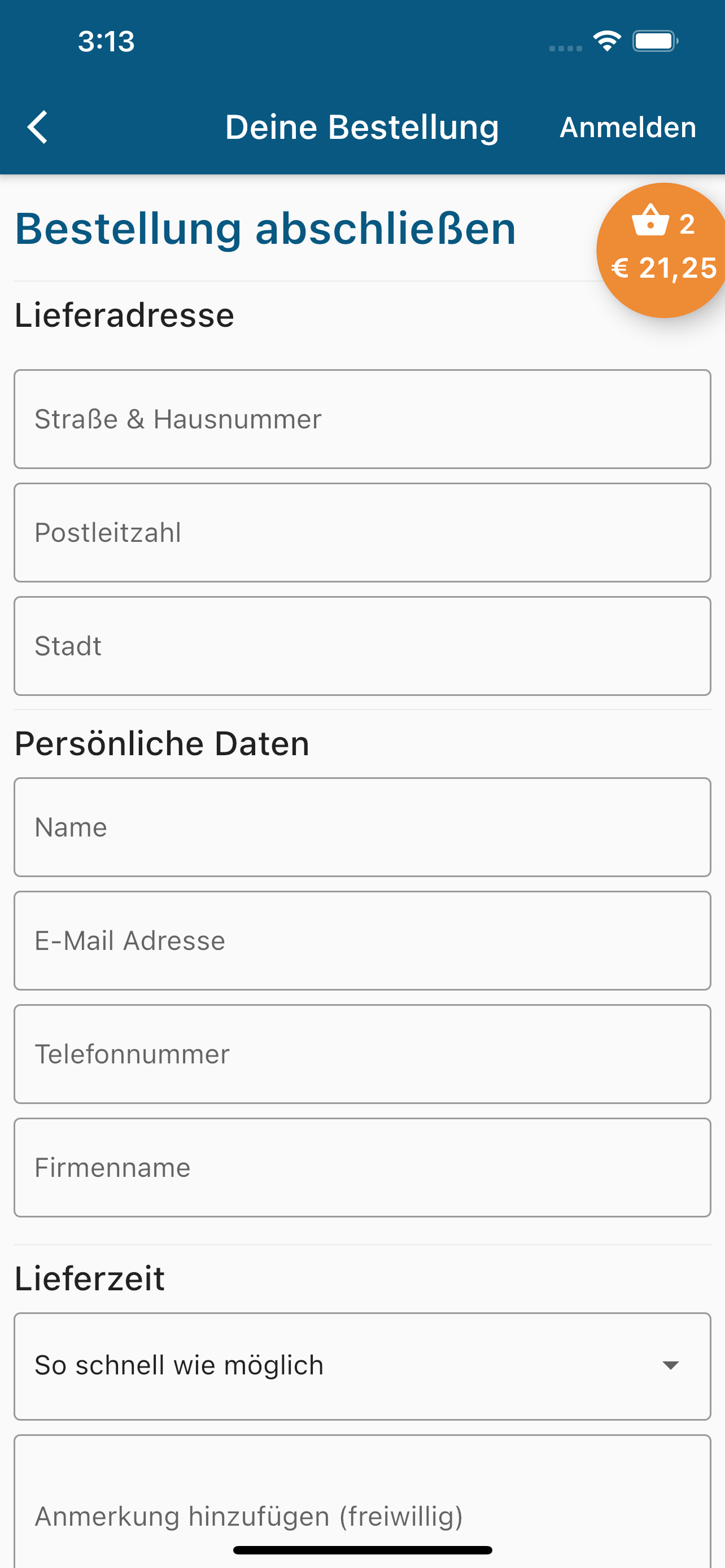Select the Name input field
The image size is (725, 1568).
362,827
